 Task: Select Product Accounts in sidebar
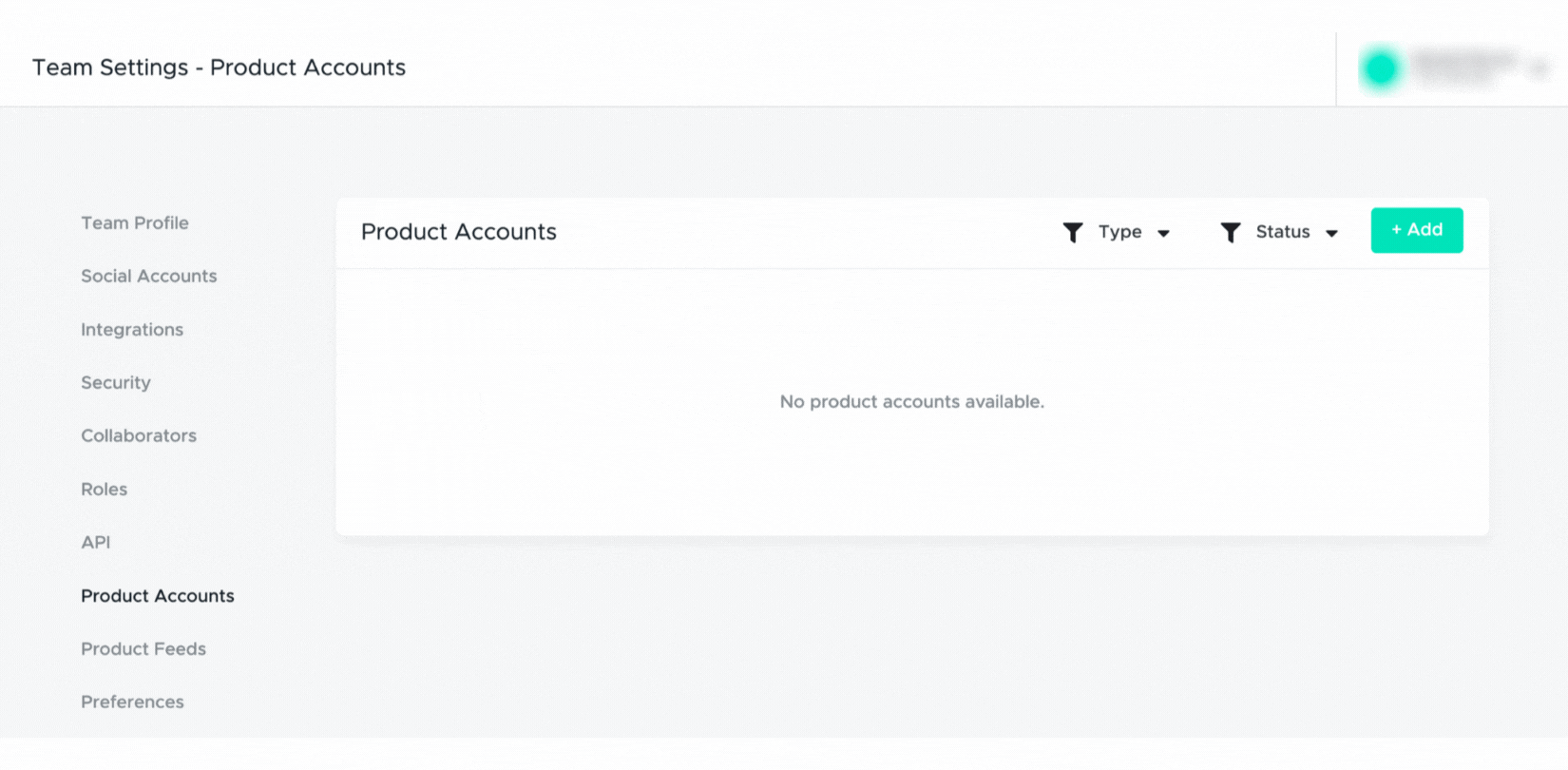pyautogui.click(x=157, y=595)
